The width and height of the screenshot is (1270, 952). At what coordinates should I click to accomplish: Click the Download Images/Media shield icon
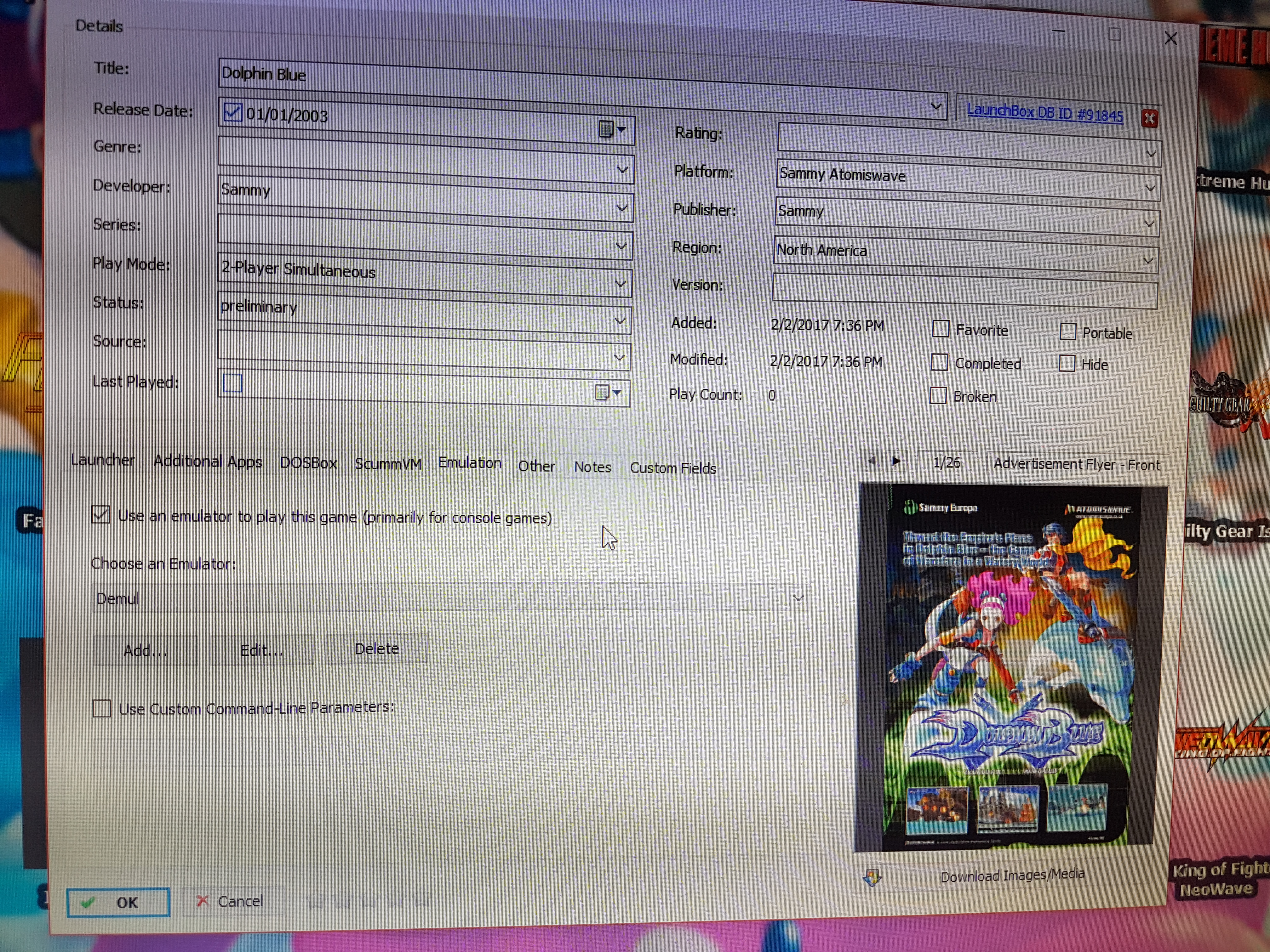click(x=872, y=877)
